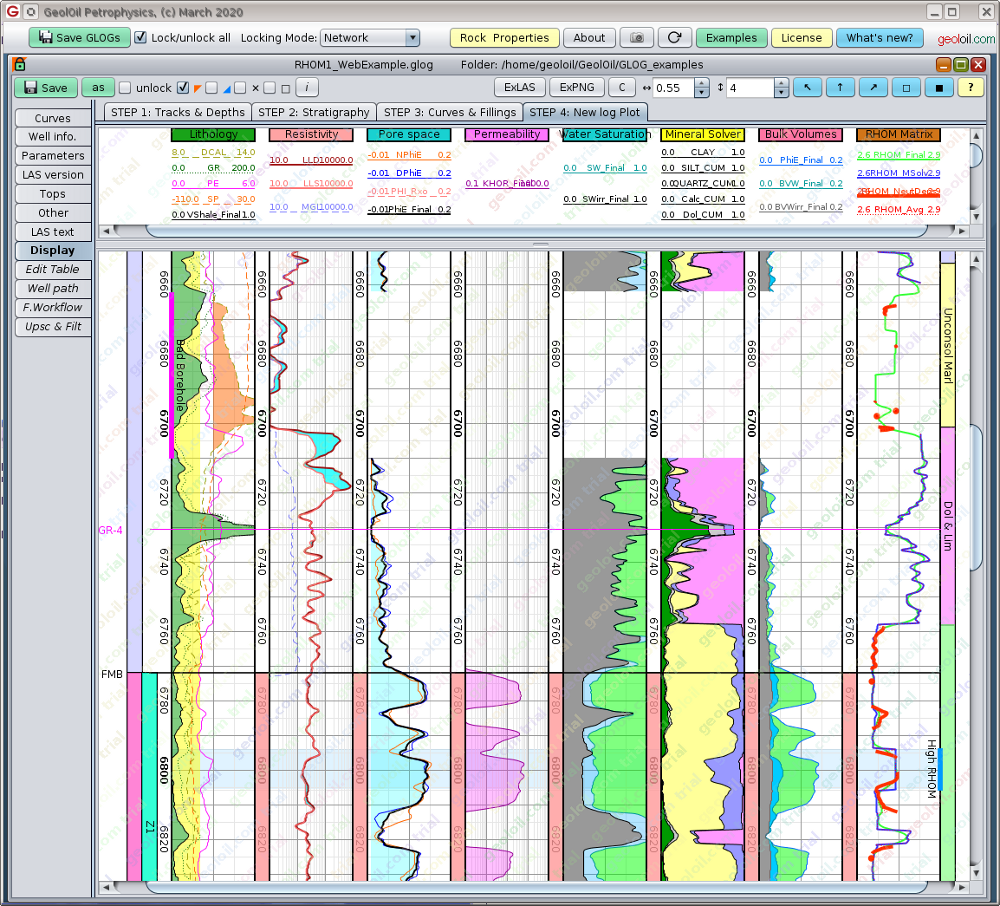The width and height of the screenshot is (1000, 906).
Task: Increase the '4' value with its up arrow
Action: (x=780, y=84)
